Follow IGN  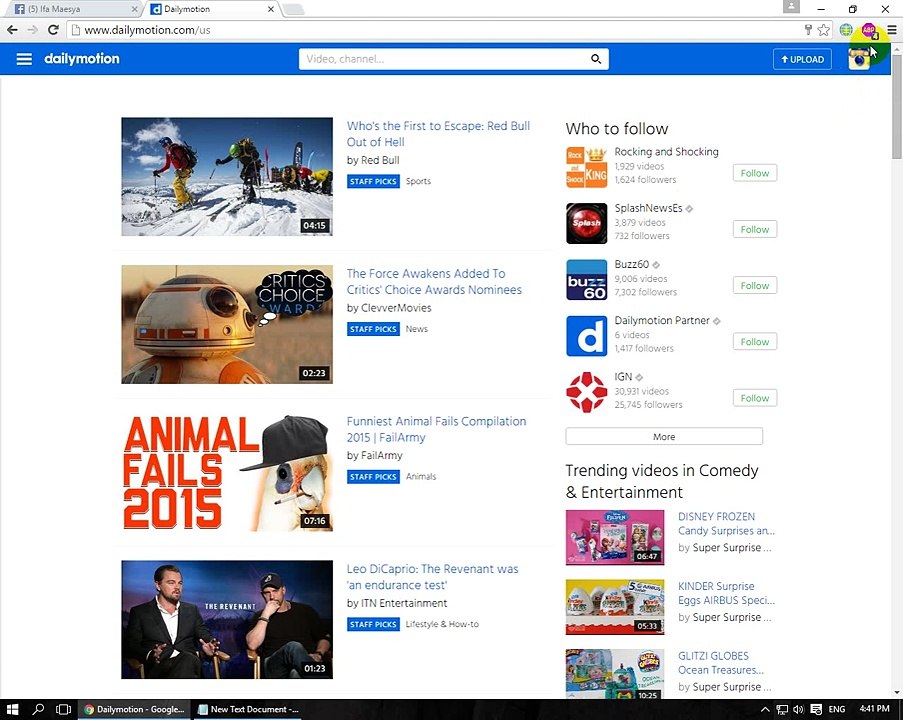[x=754, y=398]
